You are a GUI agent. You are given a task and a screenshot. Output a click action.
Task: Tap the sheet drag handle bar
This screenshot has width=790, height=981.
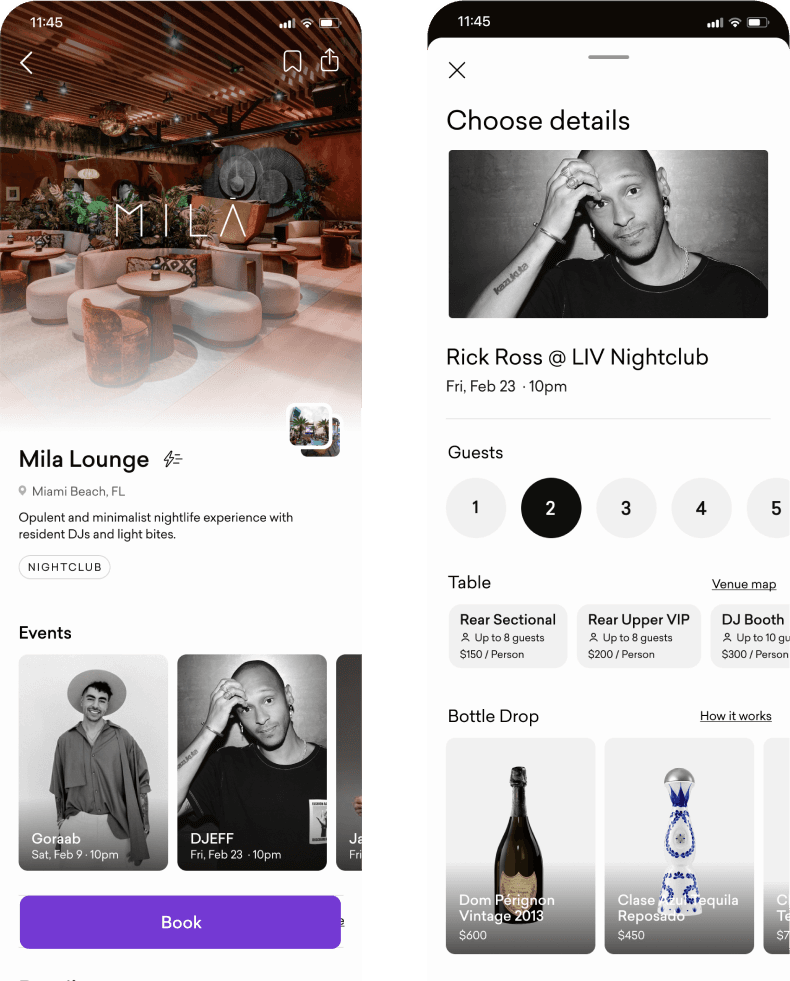609,57
